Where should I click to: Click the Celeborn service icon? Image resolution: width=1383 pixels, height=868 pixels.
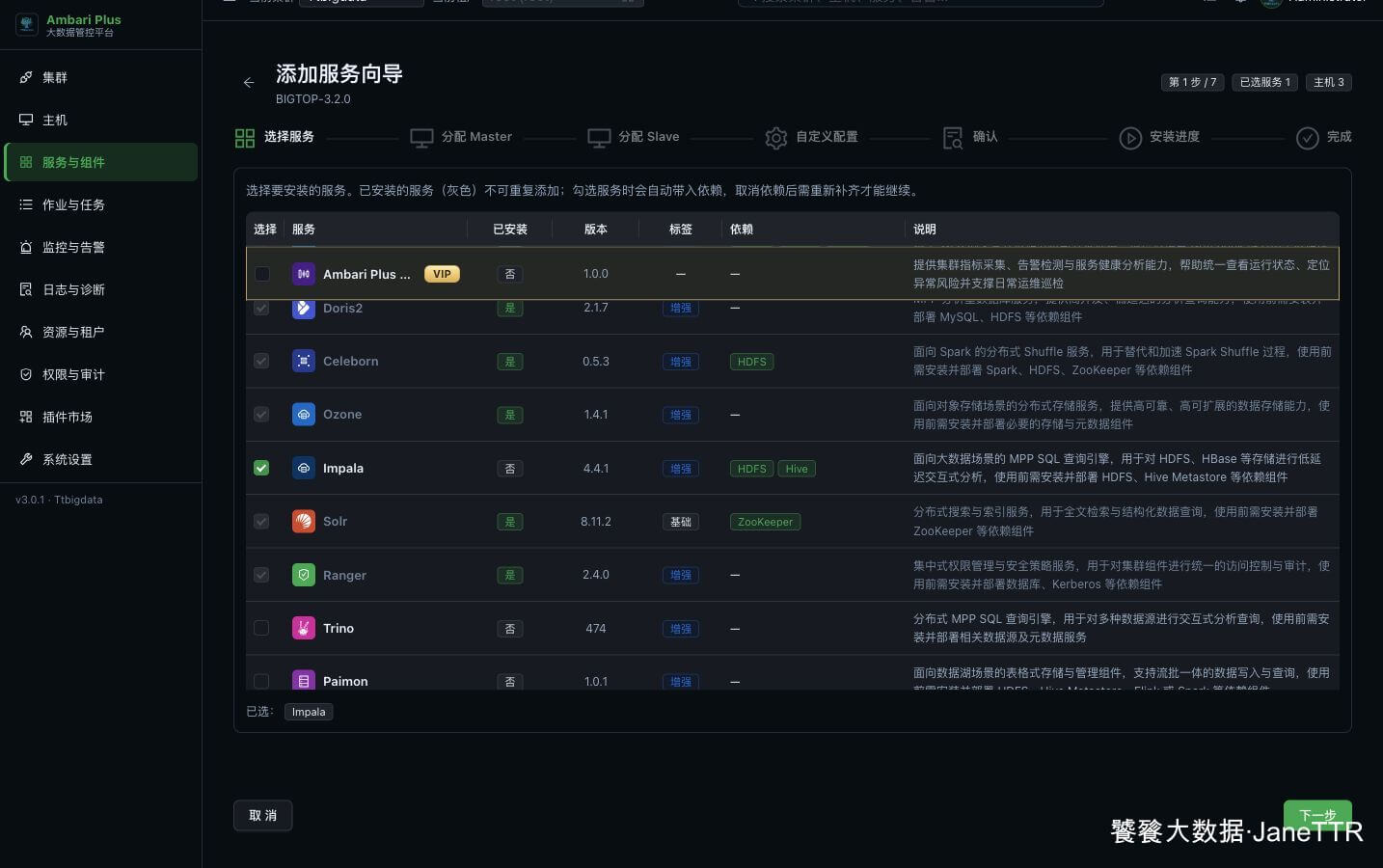[x=304, y=361]
